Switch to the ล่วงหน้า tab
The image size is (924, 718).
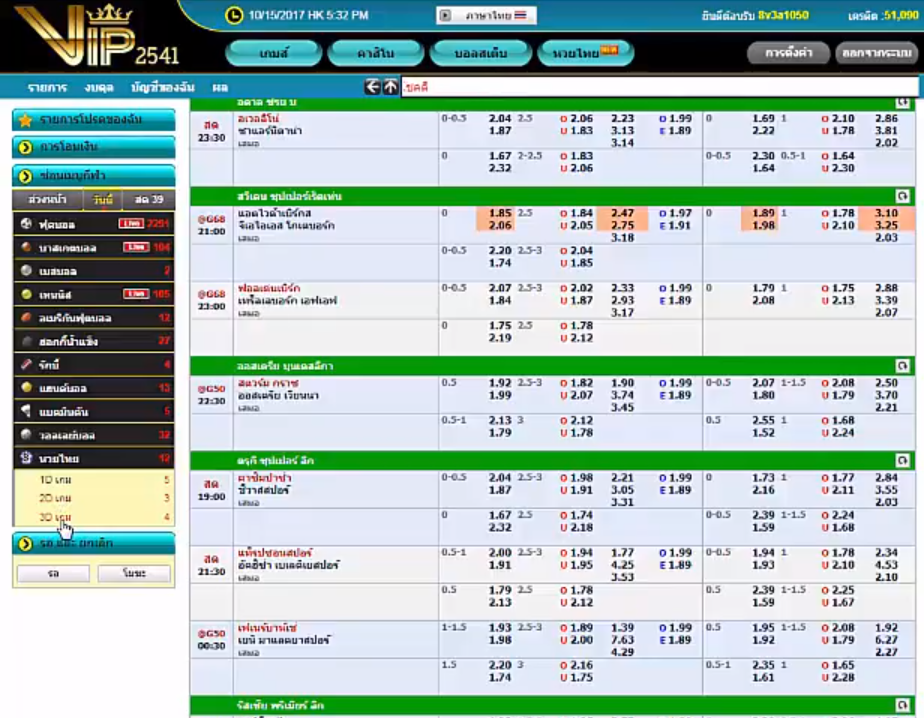tap(47, 200)
